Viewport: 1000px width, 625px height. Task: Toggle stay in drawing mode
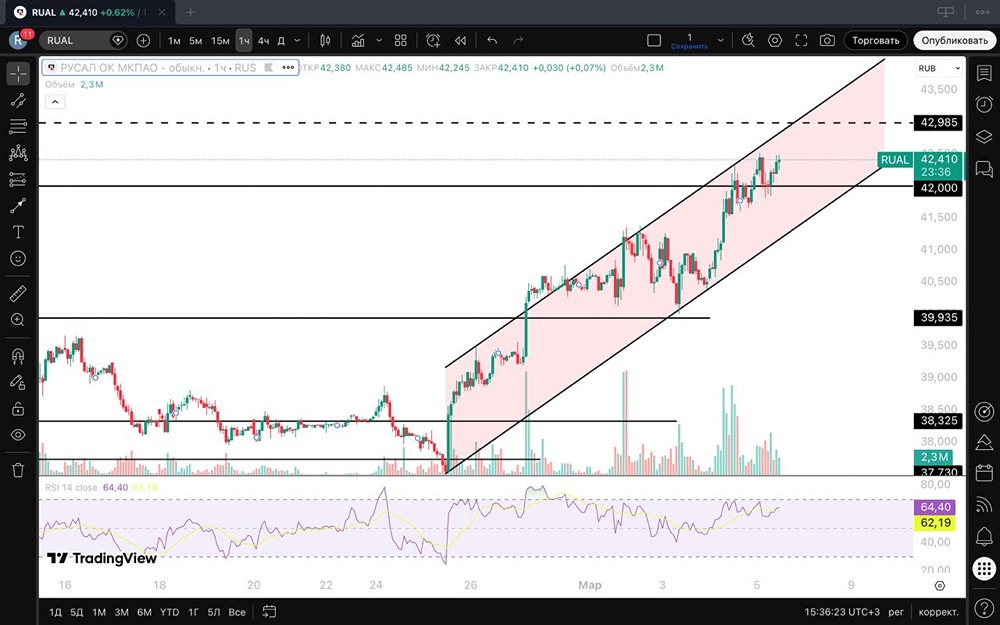click(x=18, y=382)
